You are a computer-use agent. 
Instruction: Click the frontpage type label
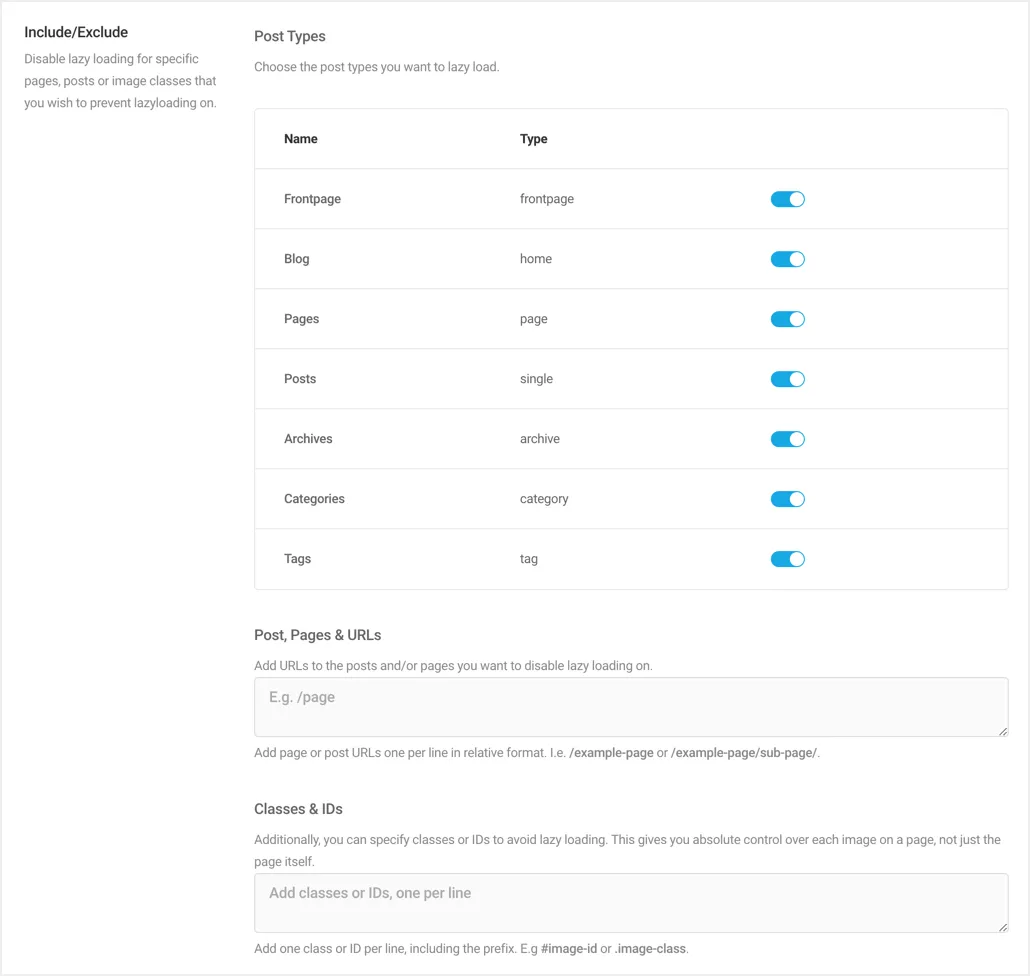(x=546, y=198)
